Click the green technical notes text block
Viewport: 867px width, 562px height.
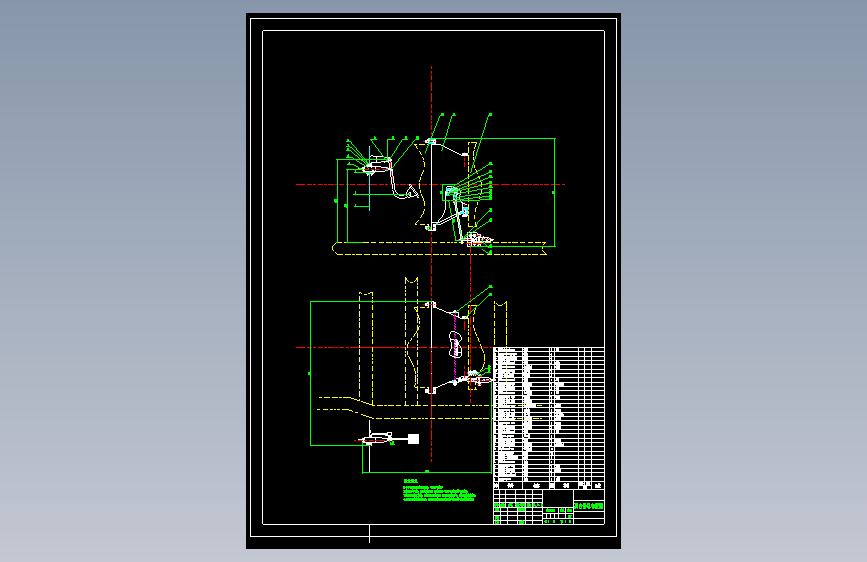439,491
